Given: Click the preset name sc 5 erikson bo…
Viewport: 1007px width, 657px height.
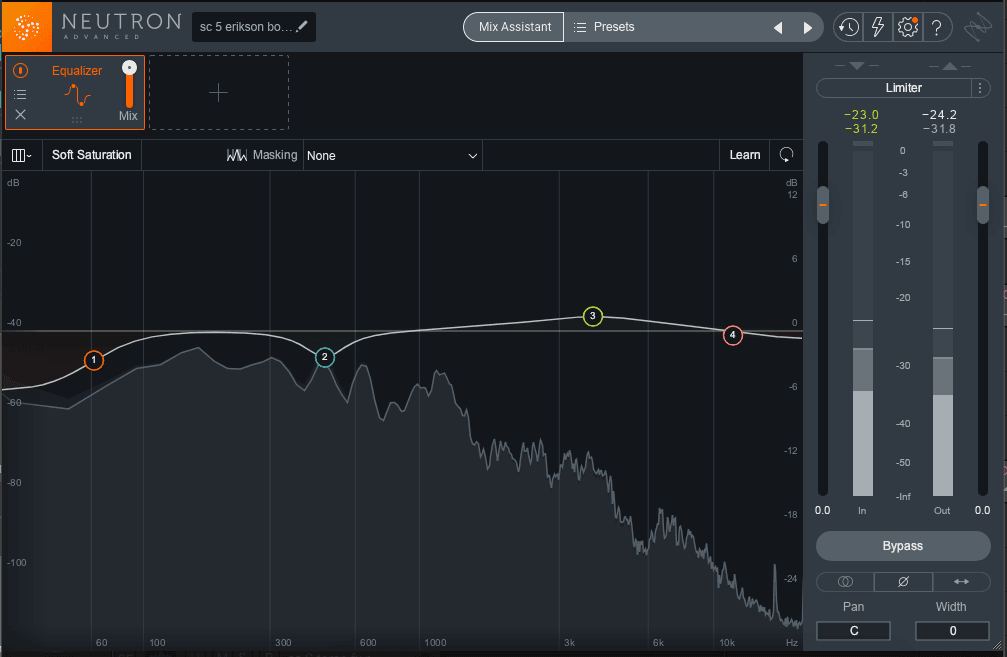Looking at the screenshot, I should pyautogui.click(x=245, y=27).
